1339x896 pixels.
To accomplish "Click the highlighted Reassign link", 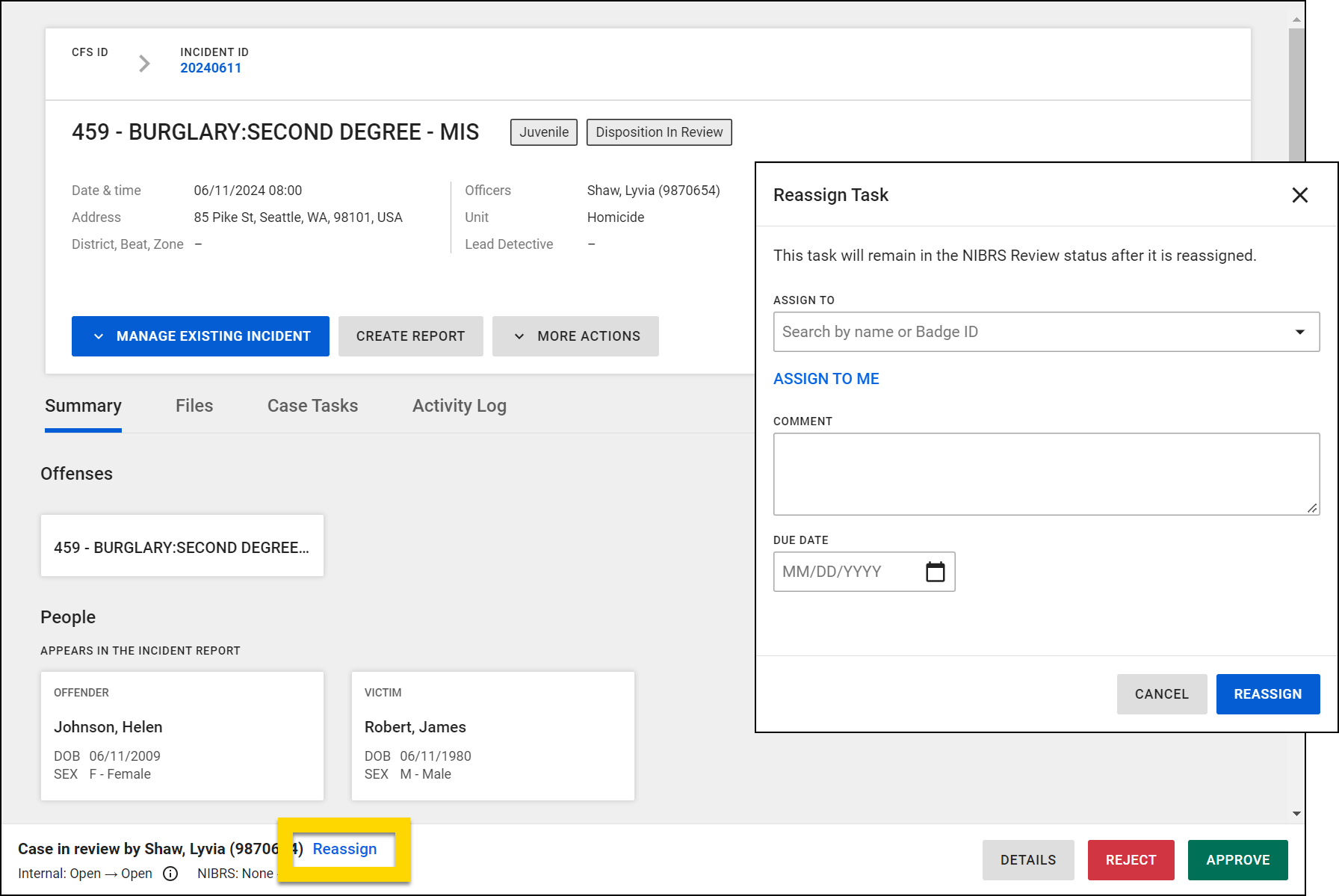I will click(x=344, y=849).
